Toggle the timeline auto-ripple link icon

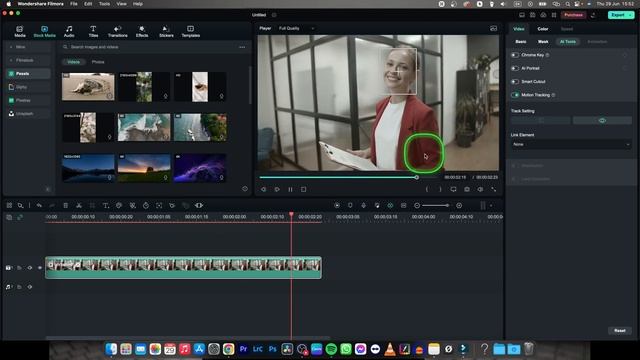(20, 217)
